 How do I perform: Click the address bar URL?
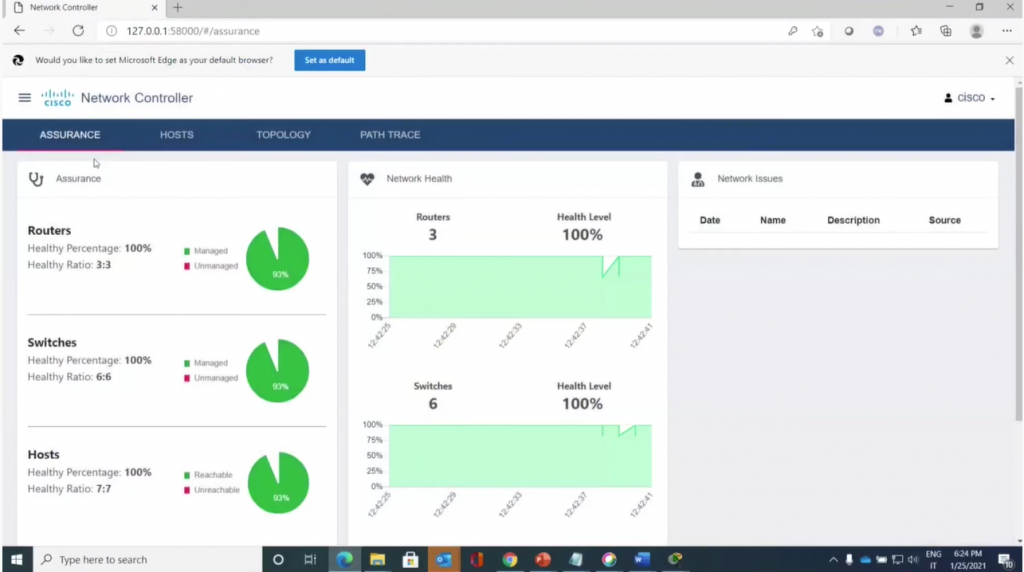pos(193,31)
